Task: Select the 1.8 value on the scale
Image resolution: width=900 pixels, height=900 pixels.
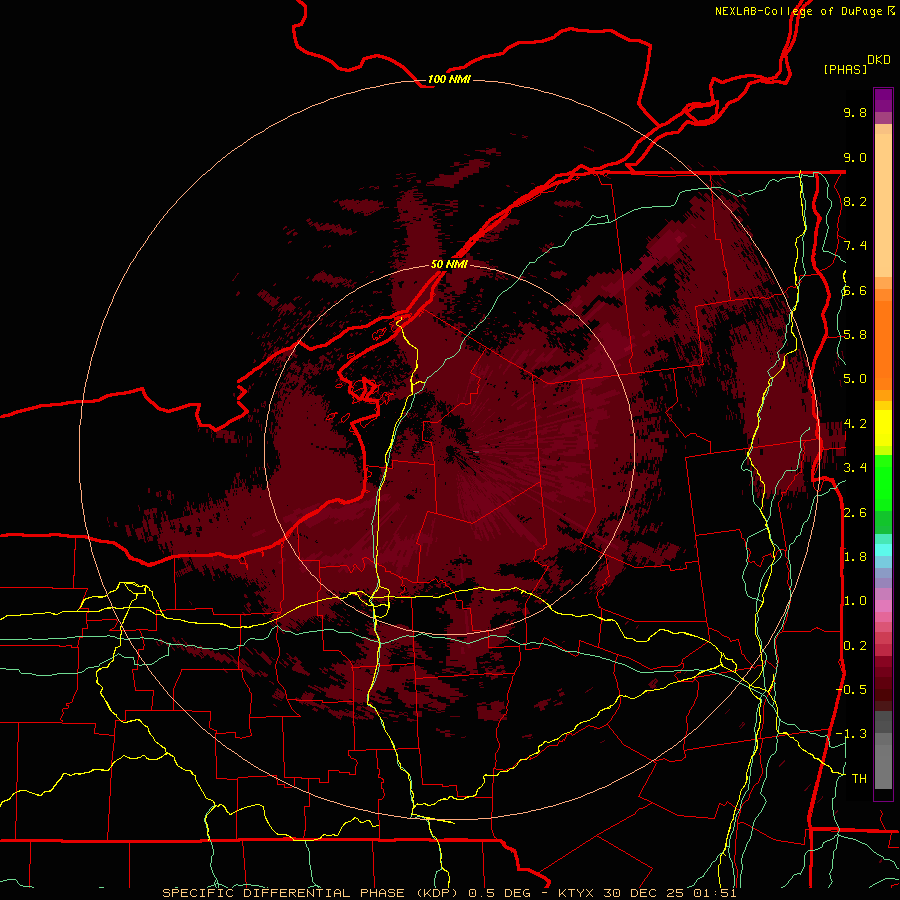Action: (x=855, y=557)
